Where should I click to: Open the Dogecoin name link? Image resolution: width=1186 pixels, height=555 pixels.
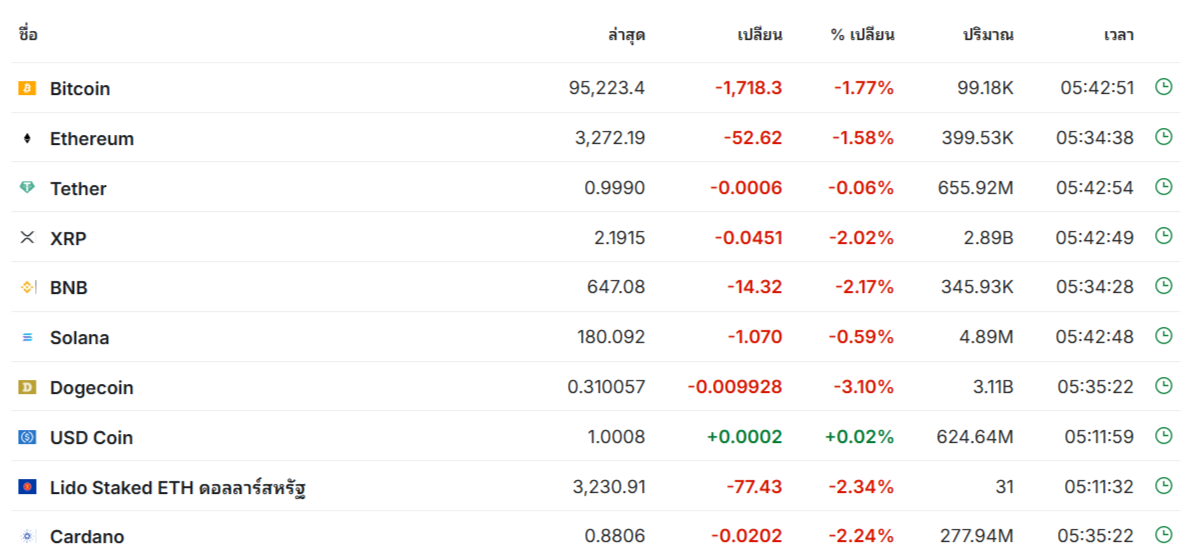[92, 388]
